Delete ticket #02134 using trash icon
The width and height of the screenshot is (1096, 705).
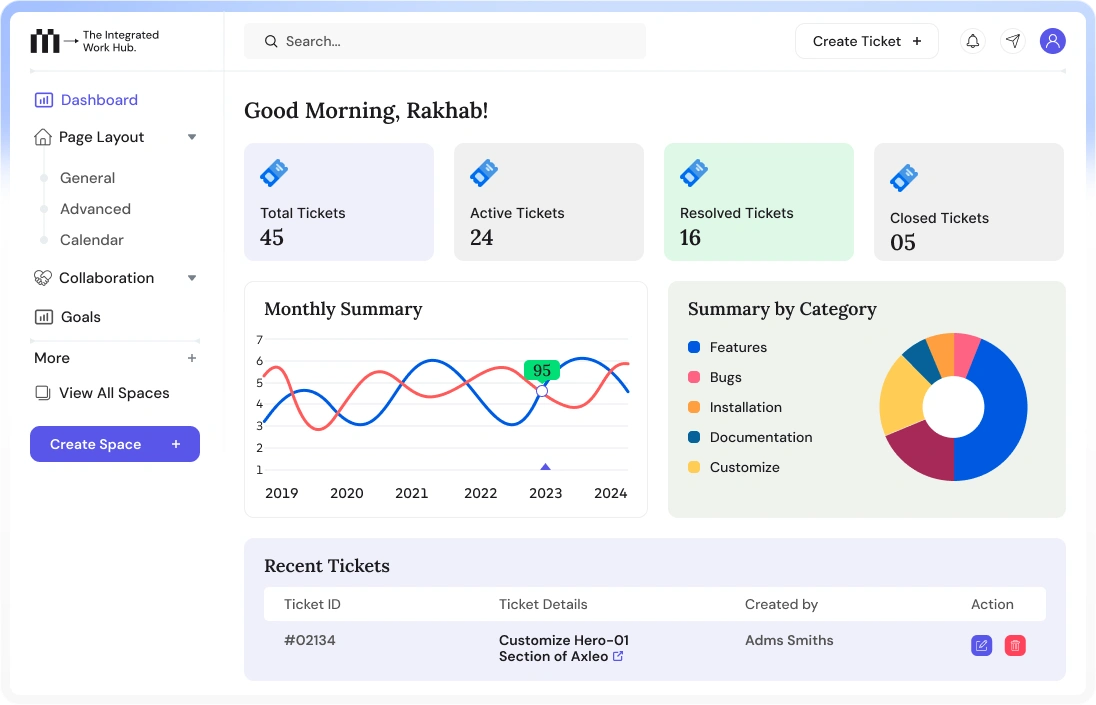[1015, 646]
